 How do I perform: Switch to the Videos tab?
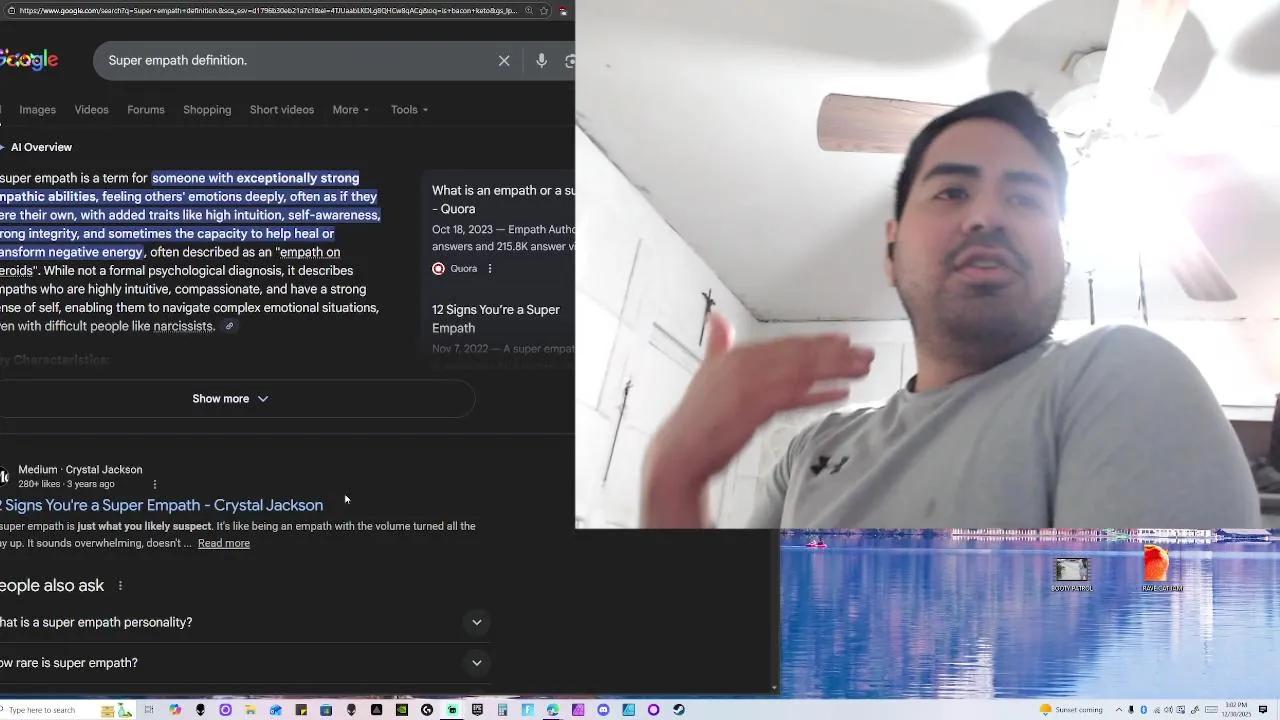pos(91,110)
